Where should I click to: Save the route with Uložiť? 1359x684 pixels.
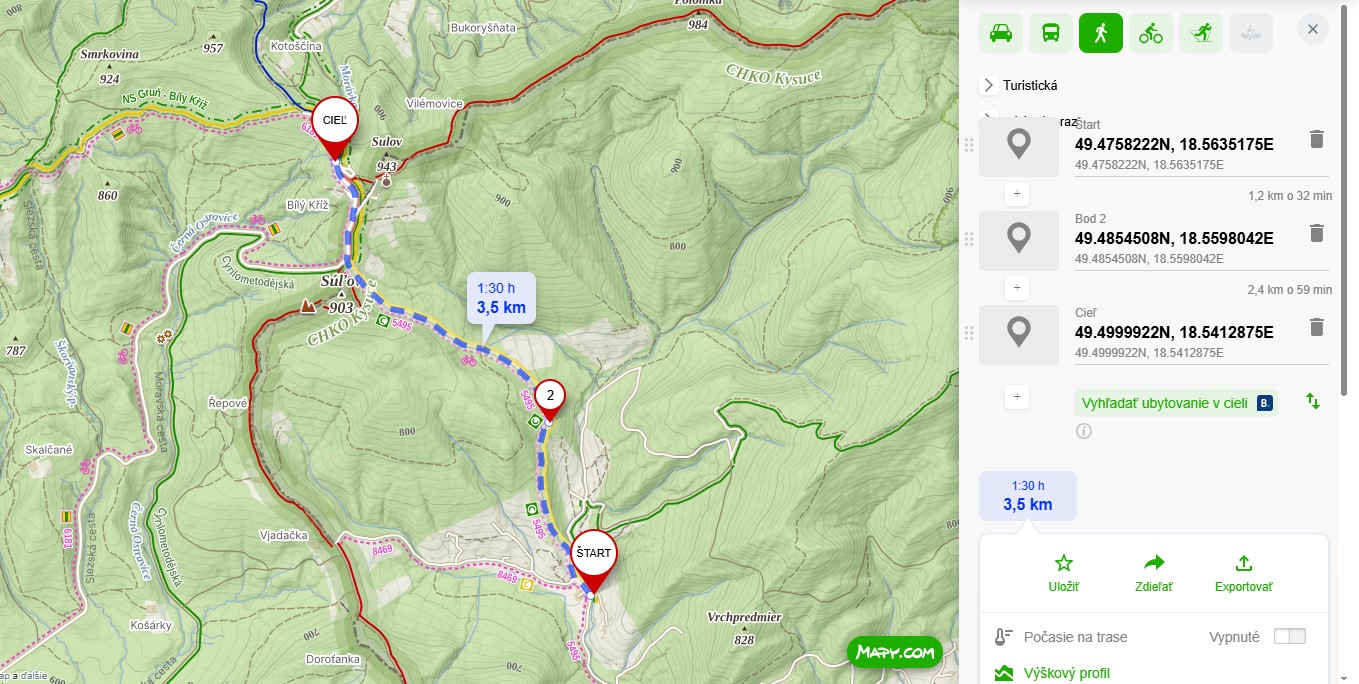[x=1064, y=574]
